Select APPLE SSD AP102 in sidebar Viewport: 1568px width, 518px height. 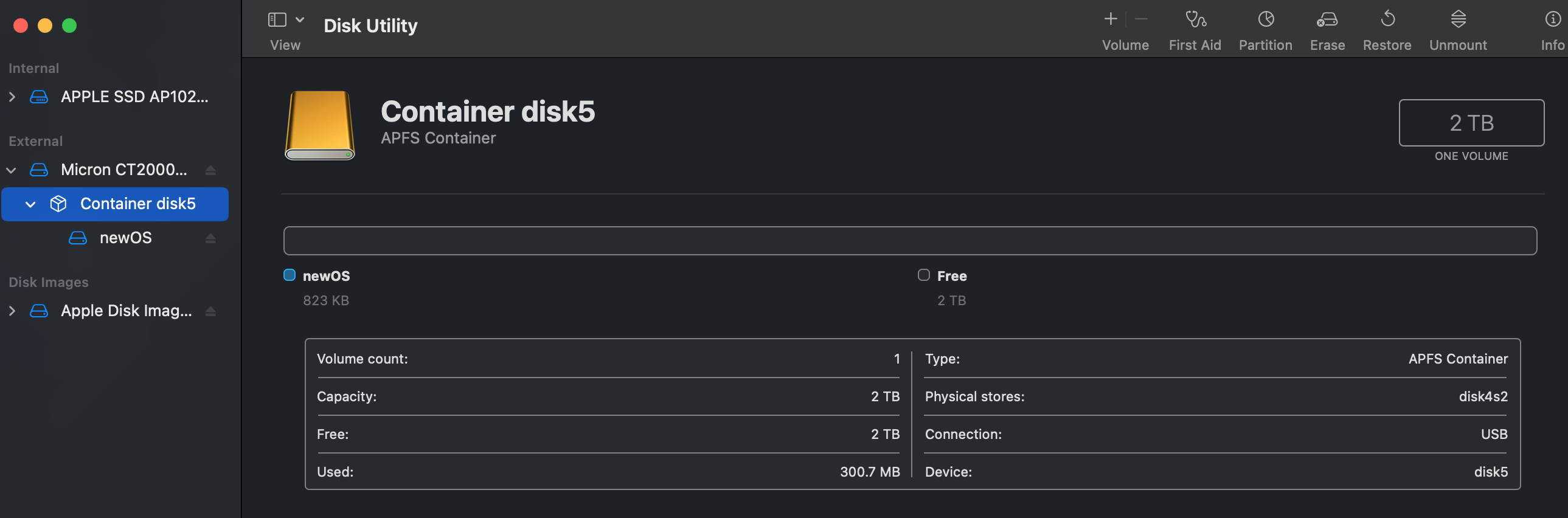(134, 97)
